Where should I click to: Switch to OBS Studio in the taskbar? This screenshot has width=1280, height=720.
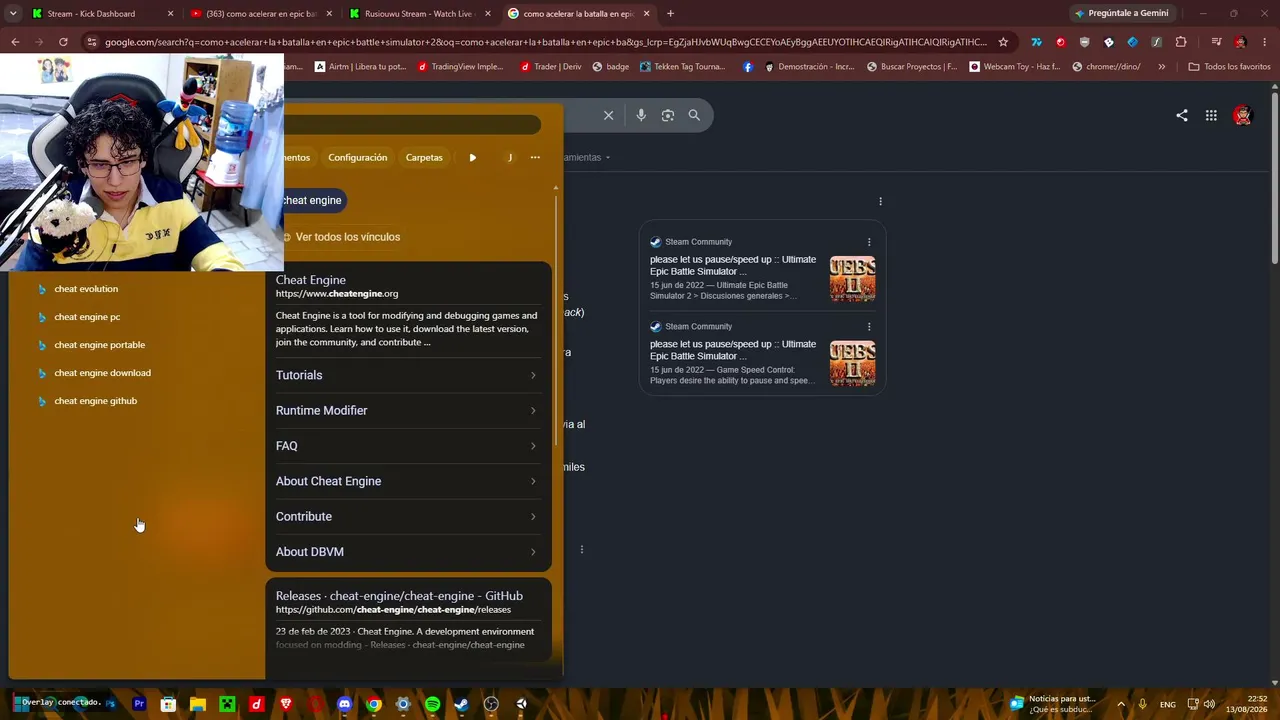(x=491, y=704)
